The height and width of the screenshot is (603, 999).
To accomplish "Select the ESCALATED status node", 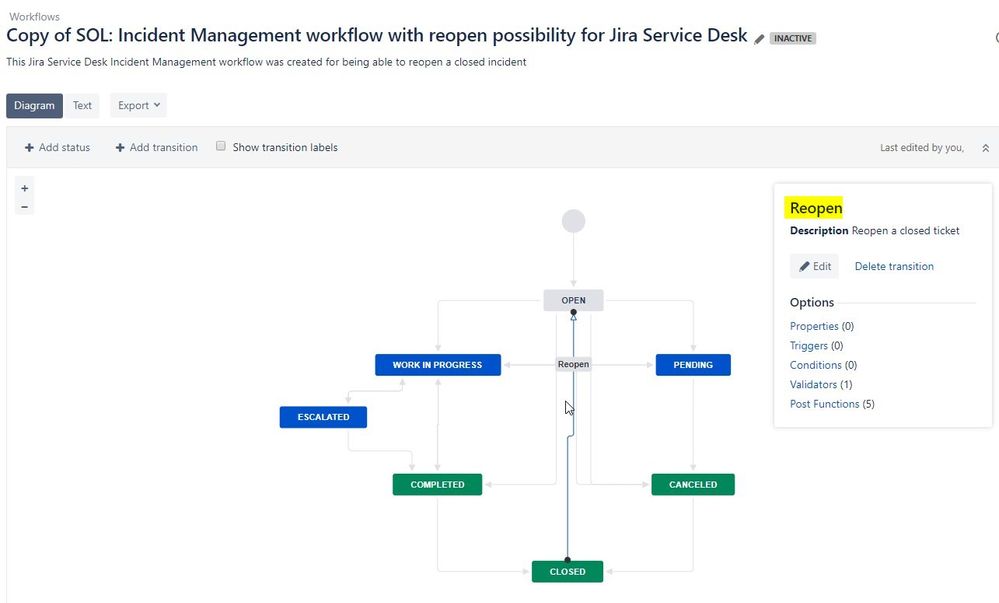I will point(323,417).
